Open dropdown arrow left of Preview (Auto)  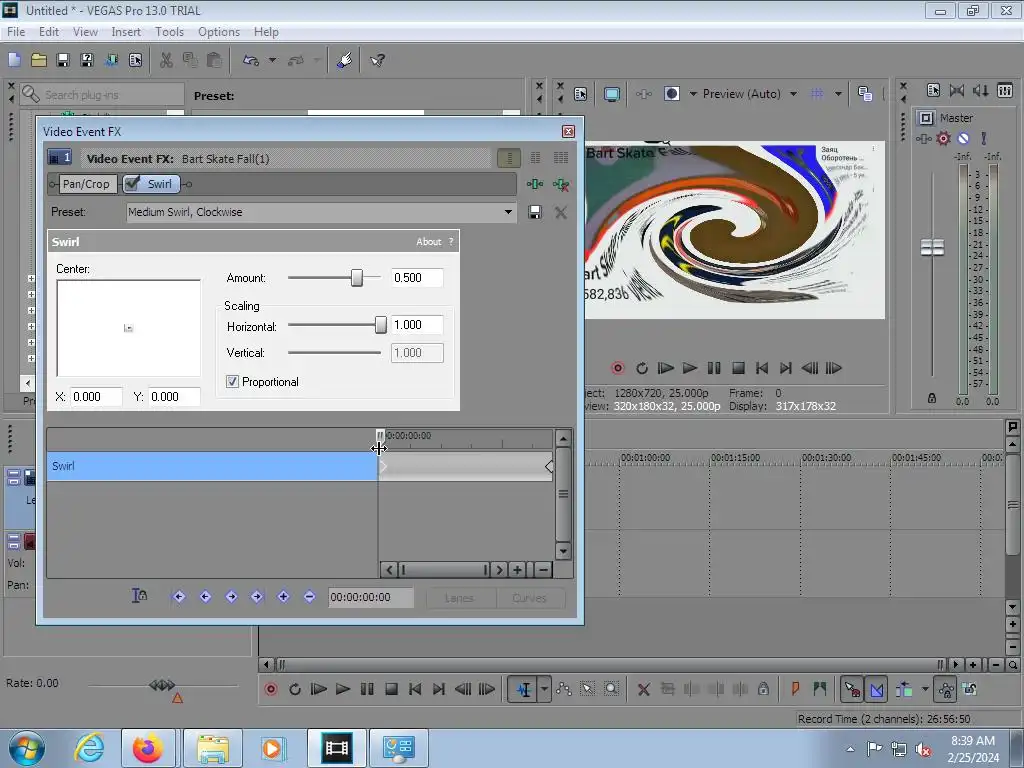pos(693,94)
